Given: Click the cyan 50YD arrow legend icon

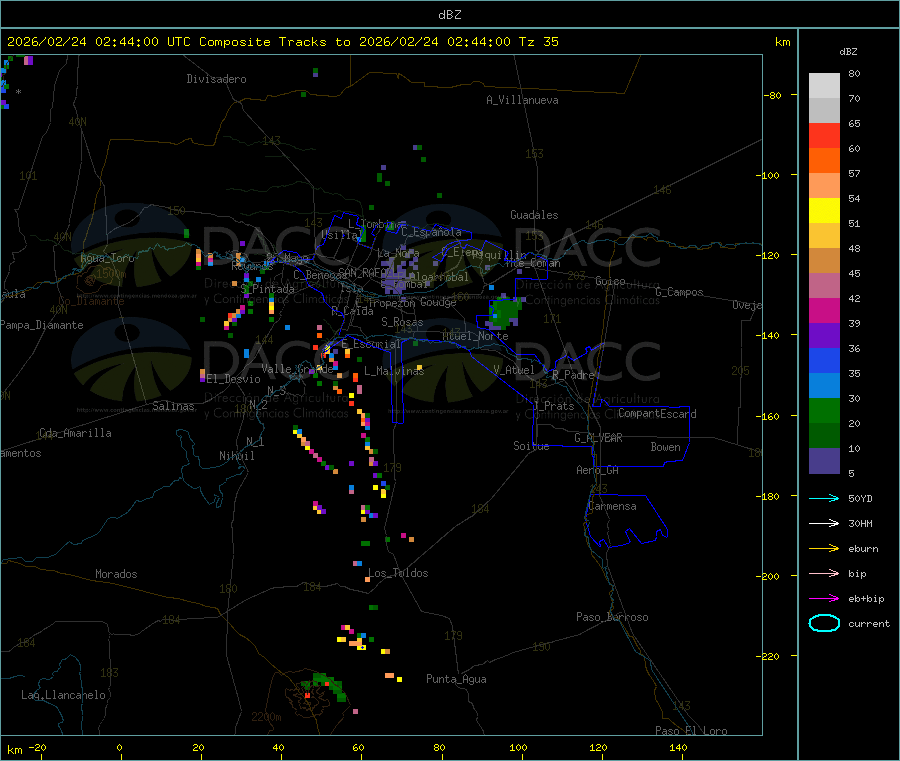Looking at the screenshot, I should (x=824, y=498).
